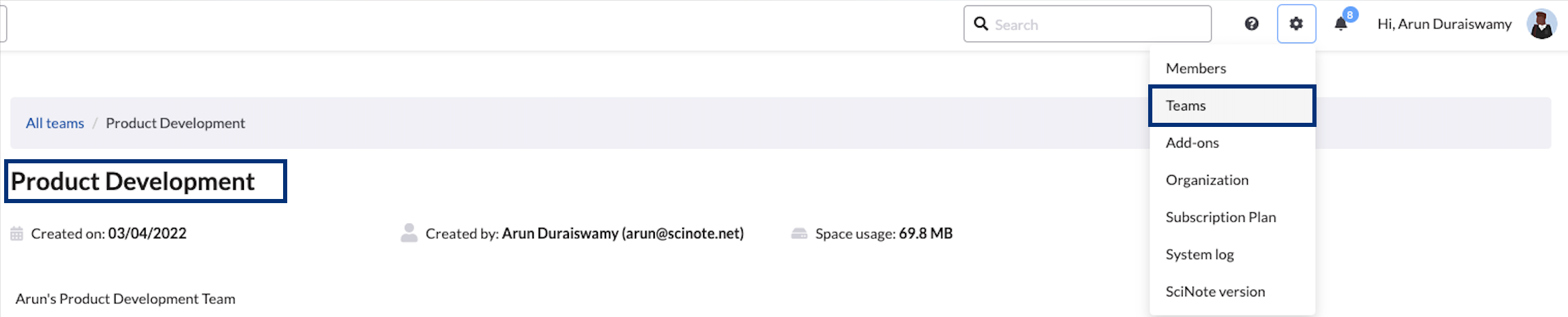
Task: Click the help question mark icon
Action: (1251, 24)
